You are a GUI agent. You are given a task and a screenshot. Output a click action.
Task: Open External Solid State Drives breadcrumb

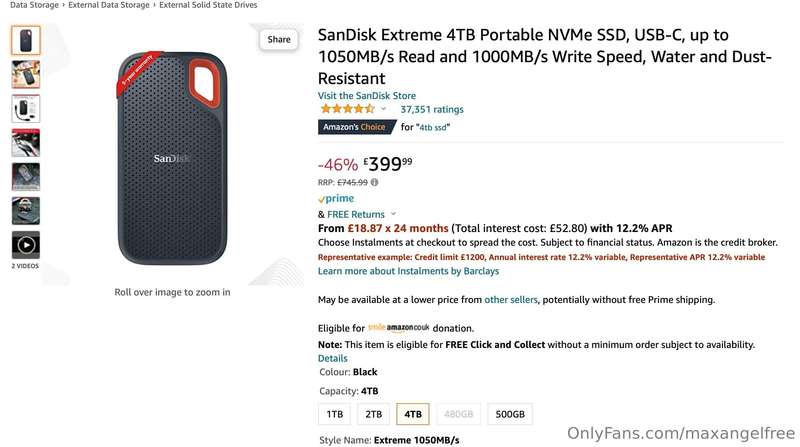(208, 5)
